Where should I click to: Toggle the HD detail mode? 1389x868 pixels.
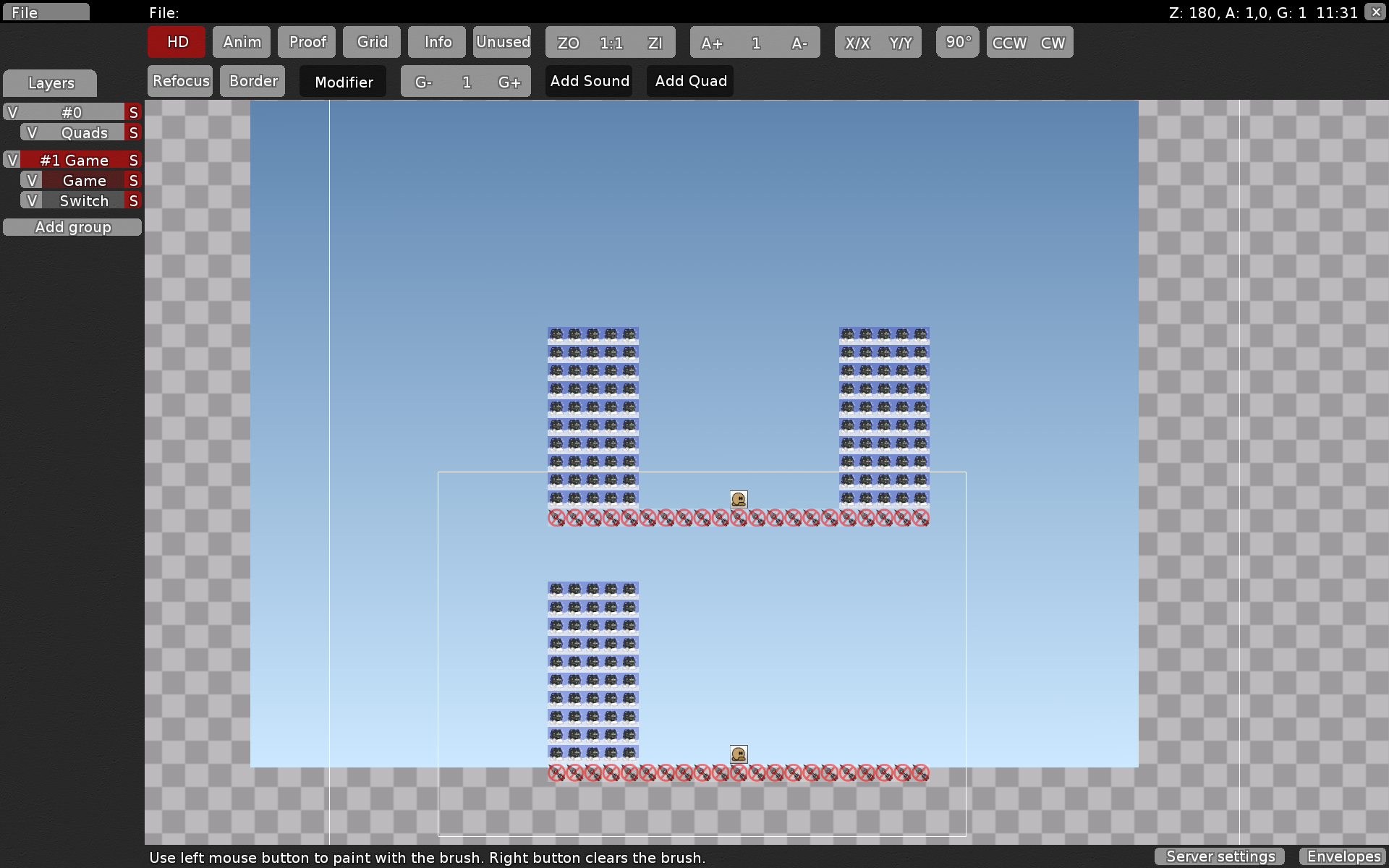(177, 42)
